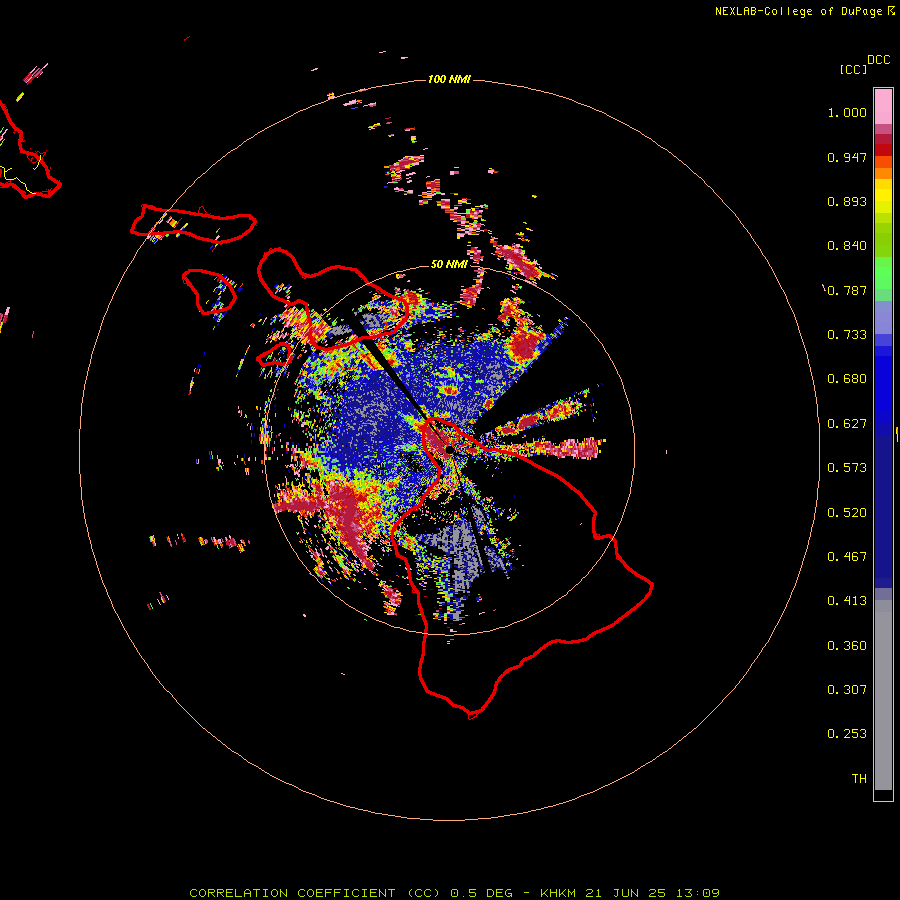Click the radar site dot at map center
Image resolution: width=900 pixels, height=900 pixels.
coord(449,449)
